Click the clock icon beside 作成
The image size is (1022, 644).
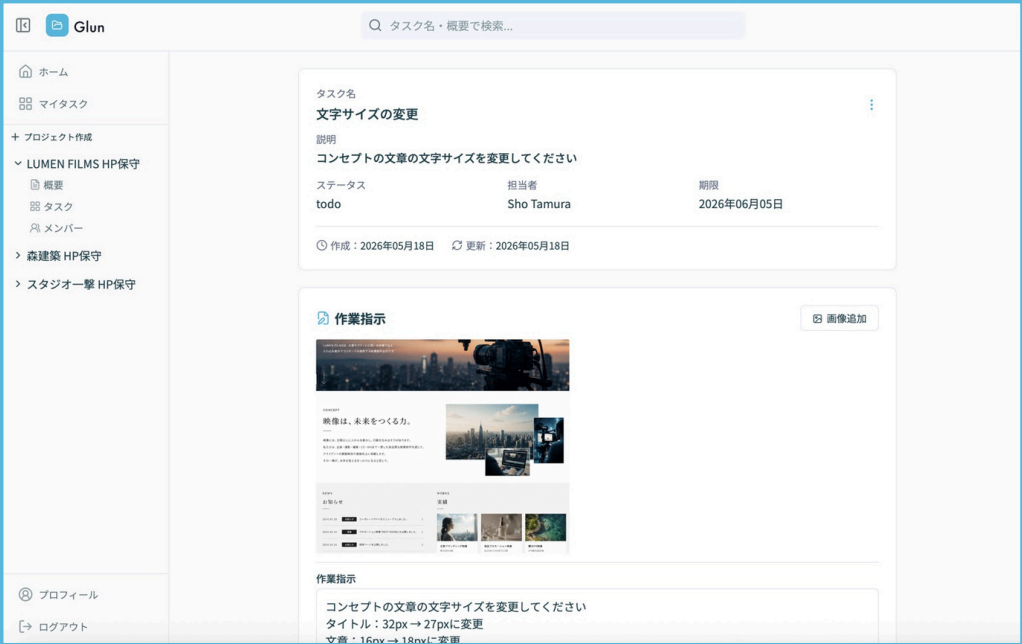coord(321,245)
